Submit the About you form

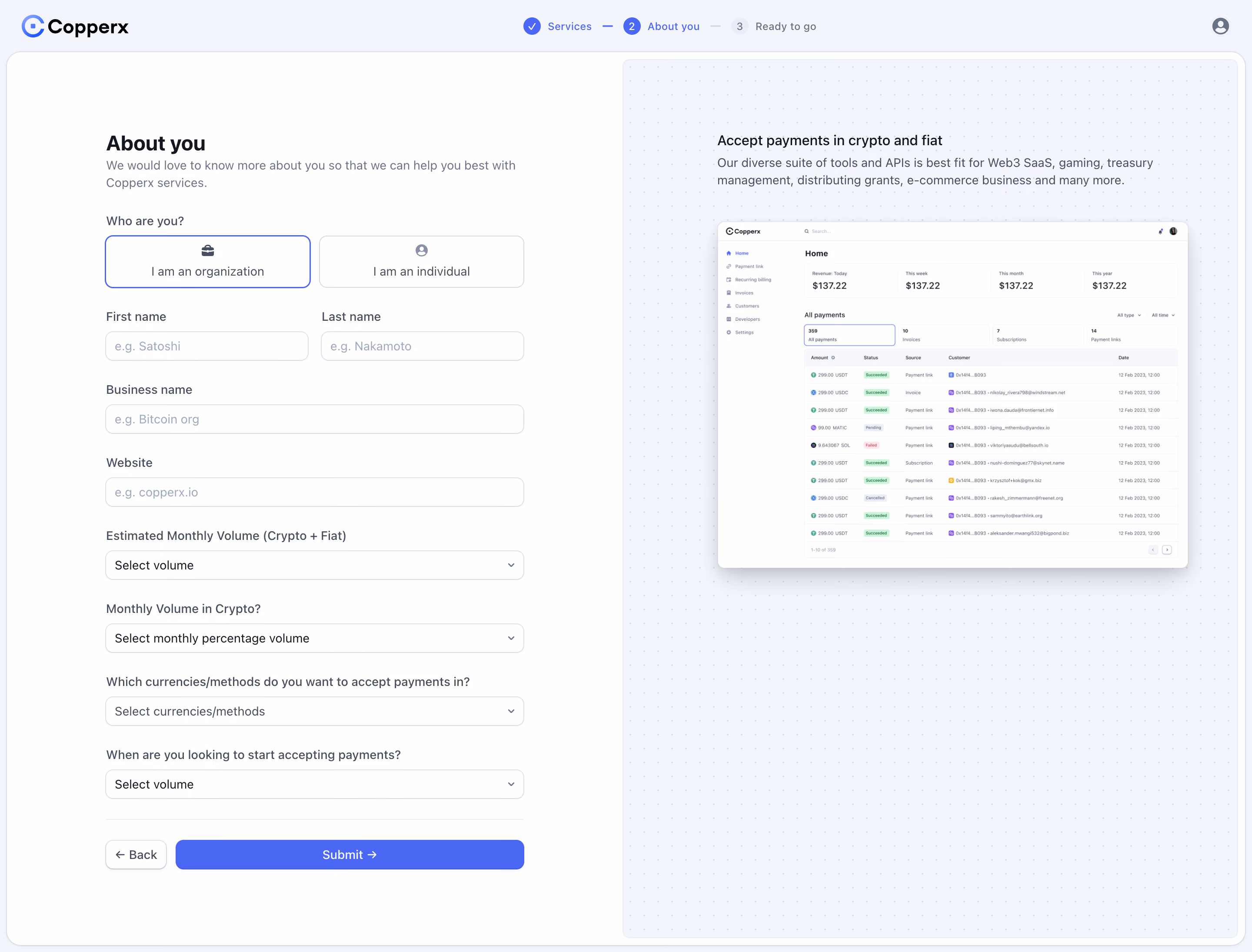pos(350,855)
